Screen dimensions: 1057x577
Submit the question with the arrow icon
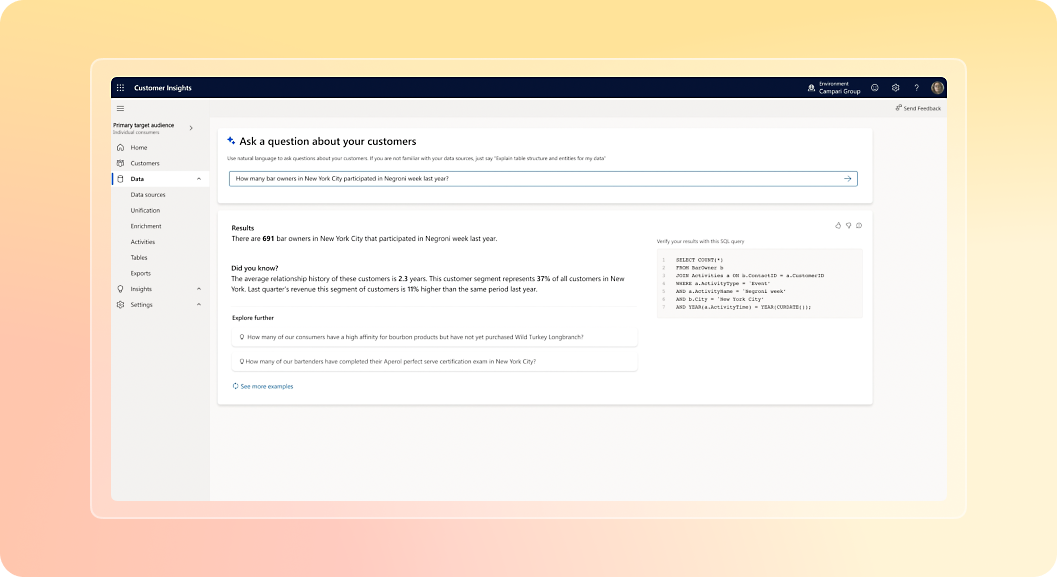[847, 179]
